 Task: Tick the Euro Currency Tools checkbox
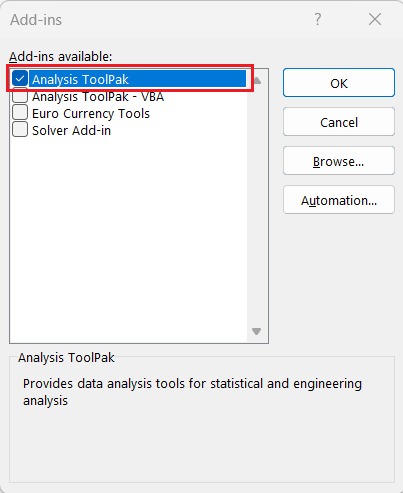point(20,113)
